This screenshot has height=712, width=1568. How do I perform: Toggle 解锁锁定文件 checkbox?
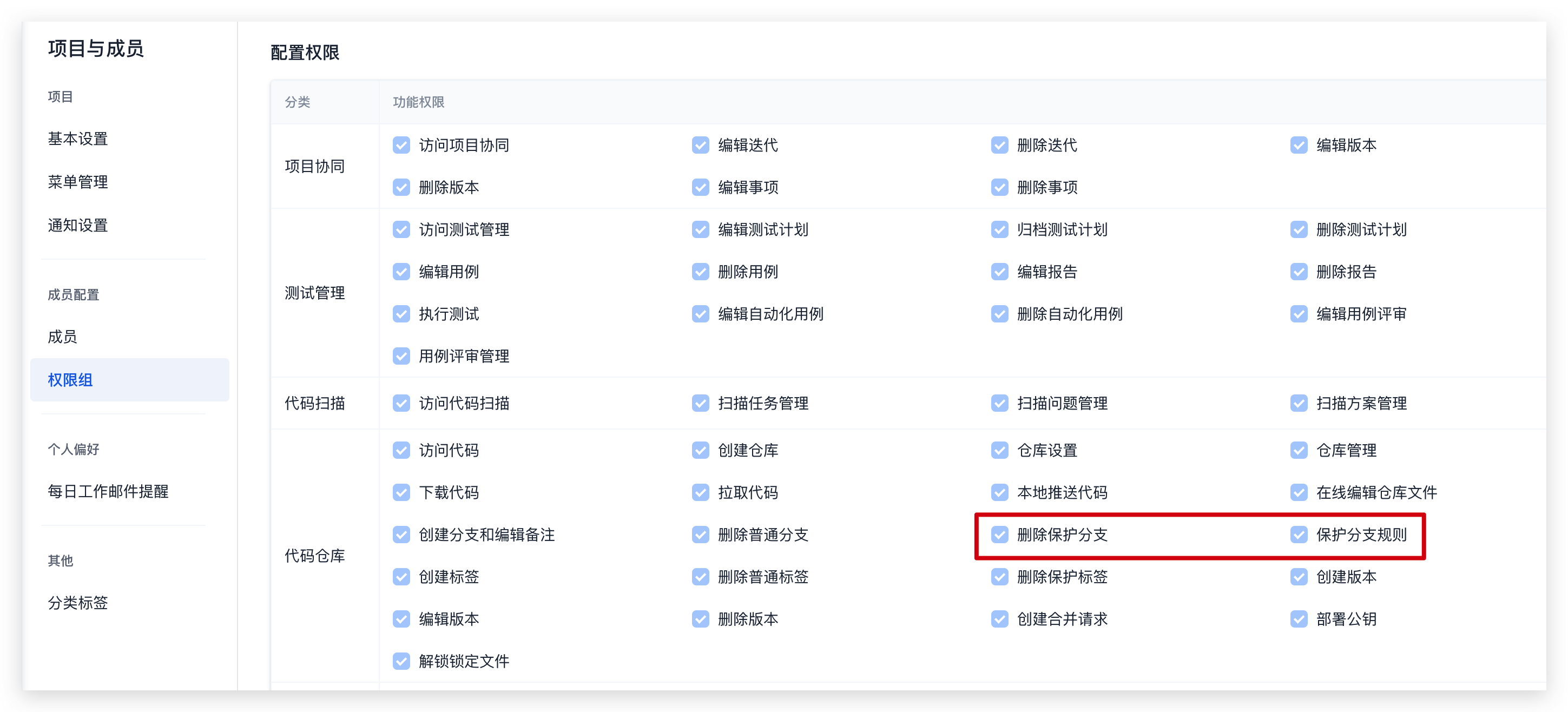click(401, 662)
